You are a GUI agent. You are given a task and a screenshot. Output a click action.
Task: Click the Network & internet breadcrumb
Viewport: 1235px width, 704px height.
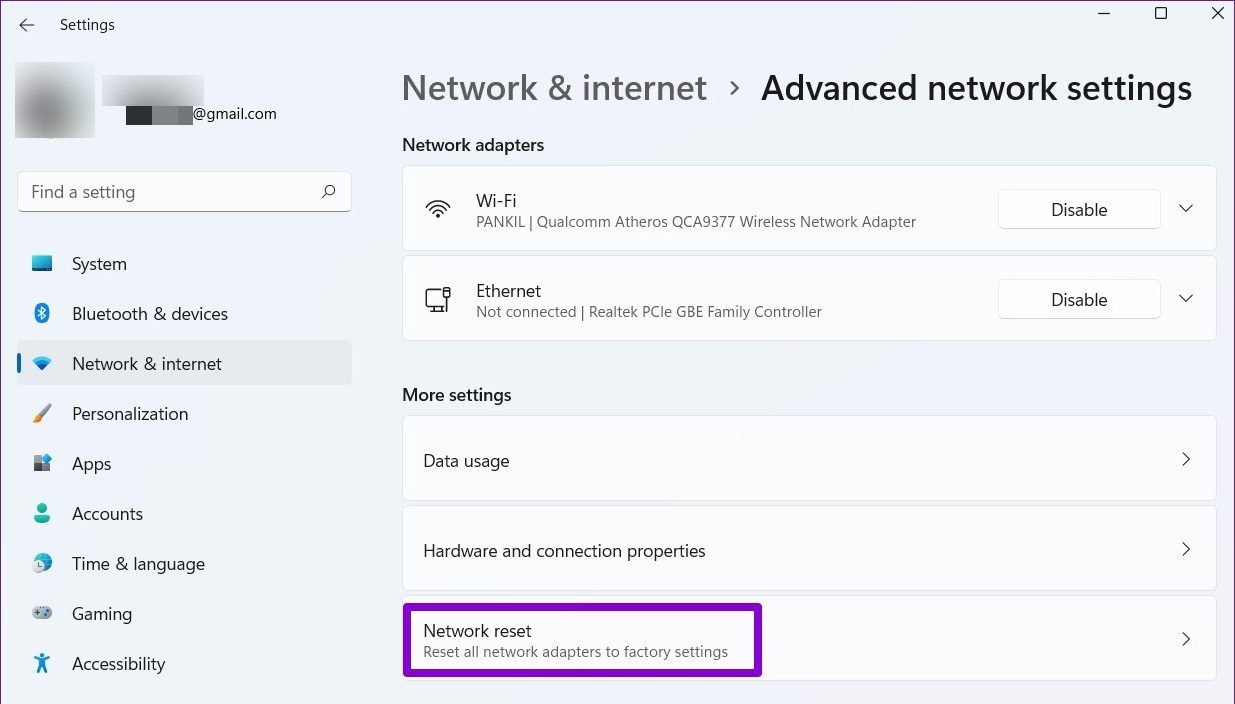click(554, 88)
